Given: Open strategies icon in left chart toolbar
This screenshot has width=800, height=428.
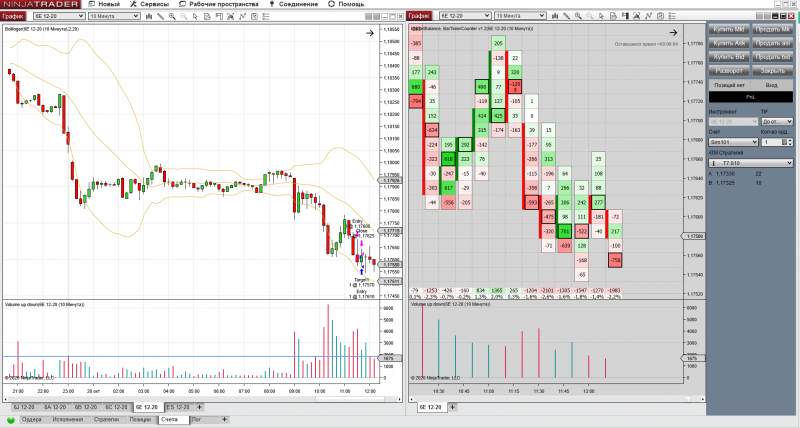Looking at the screenshot, I should [x=242, y=16].
